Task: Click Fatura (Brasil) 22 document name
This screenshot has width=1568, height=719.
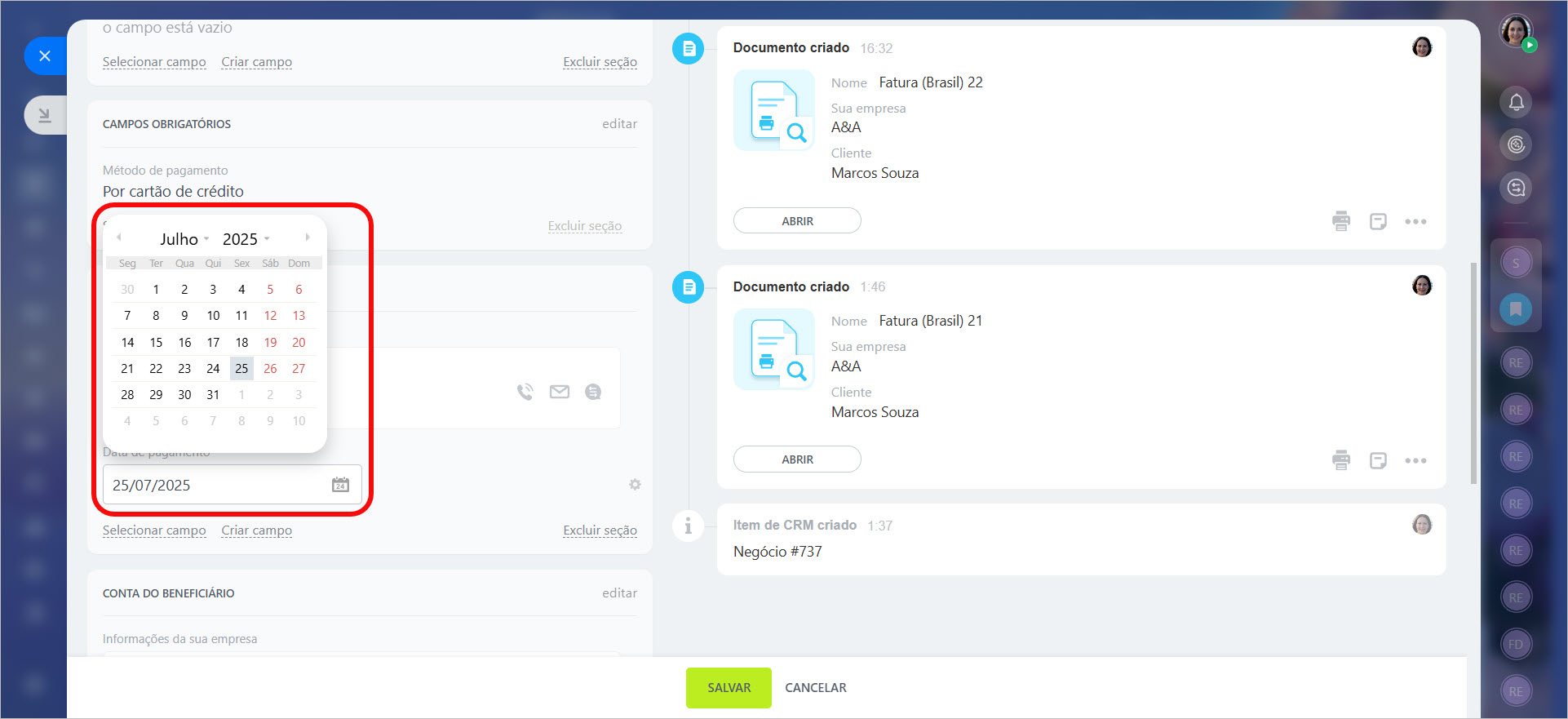Action: pos(931,82)
